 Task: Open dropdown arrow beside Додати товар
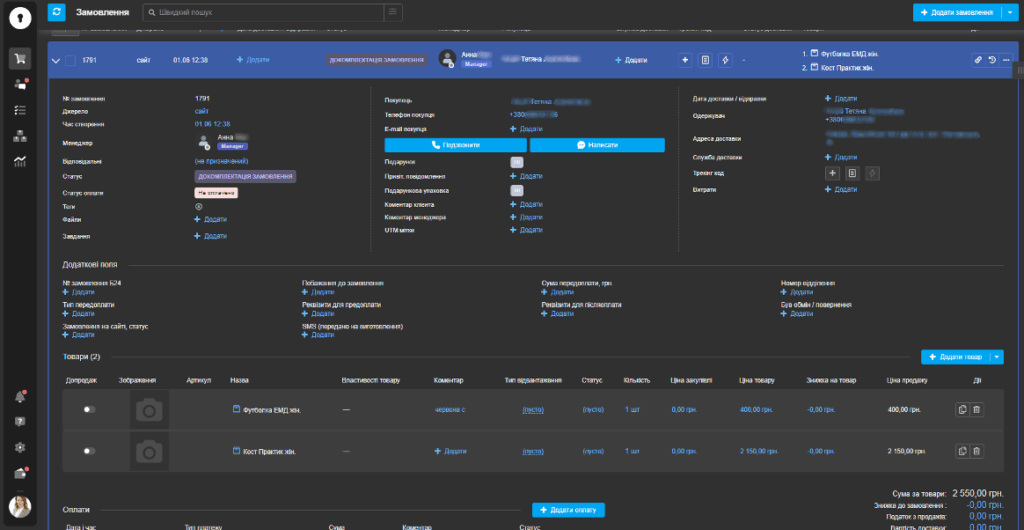click(997, 357)
